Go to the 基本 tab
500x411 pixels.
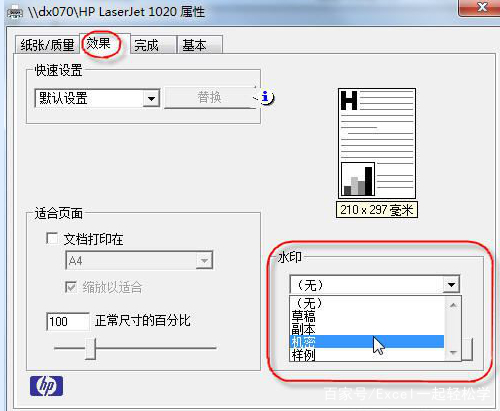click(200, 45)
